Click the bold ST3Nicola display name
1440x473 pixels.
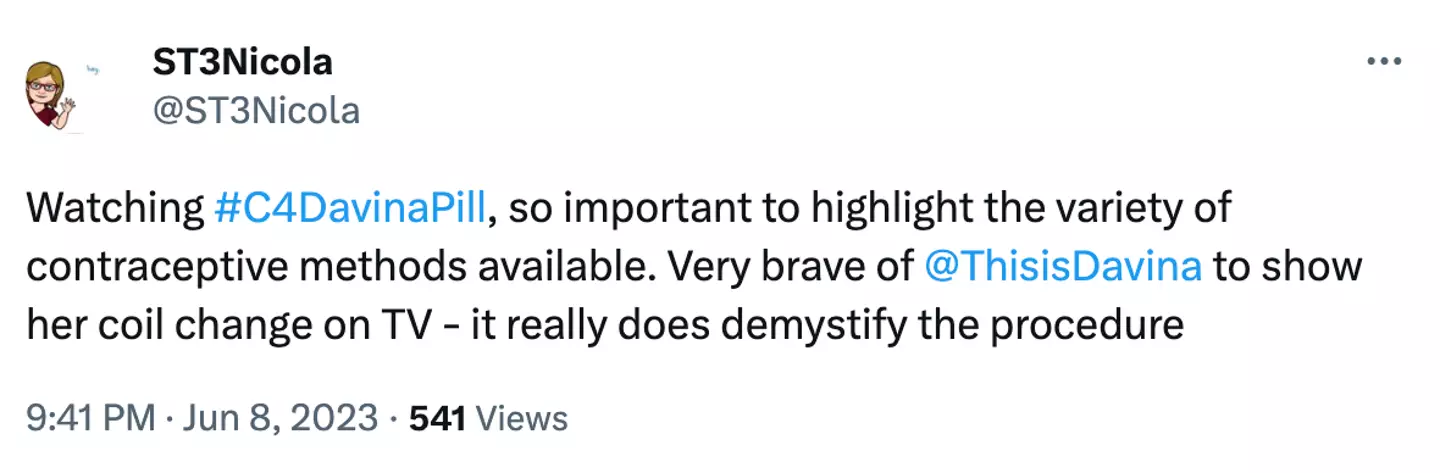pyautogui.click(x=241, y=63)
